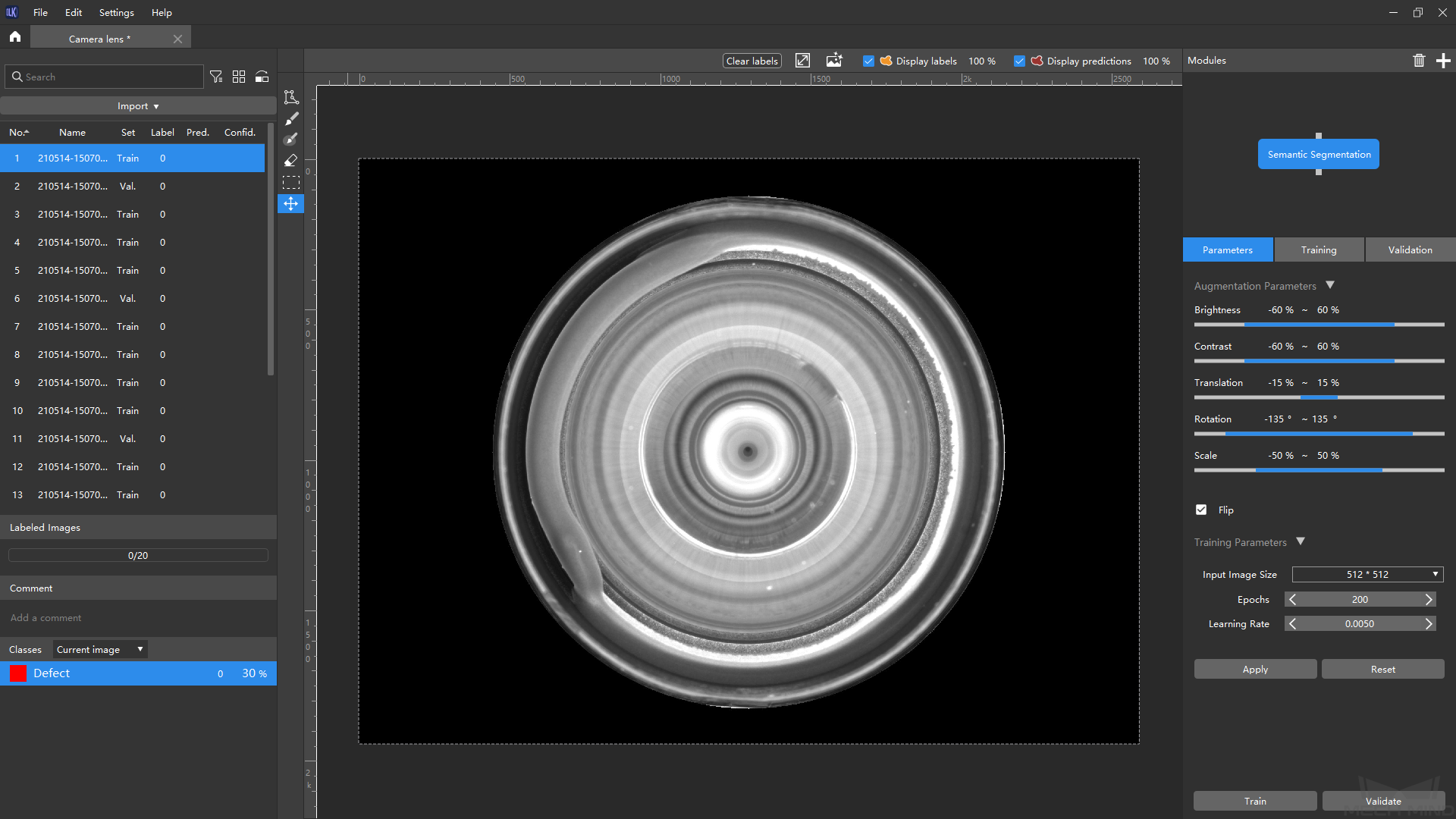Open the Edit menu

[74, 12]
